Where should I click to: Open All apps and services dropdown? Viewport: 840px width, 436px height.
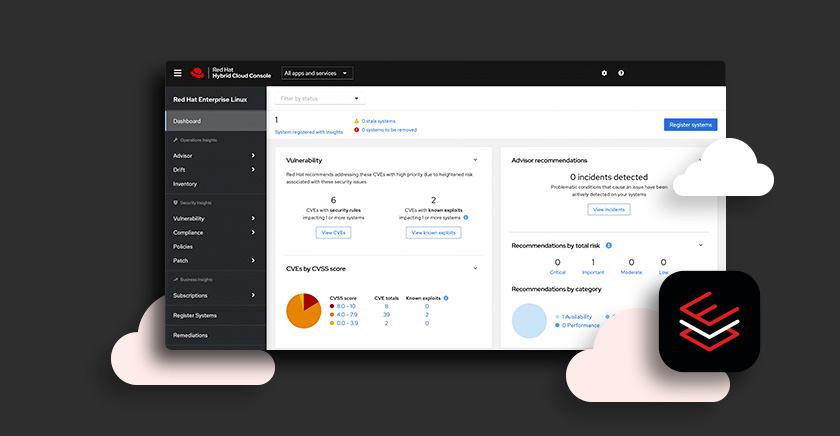tap(317, 73)
